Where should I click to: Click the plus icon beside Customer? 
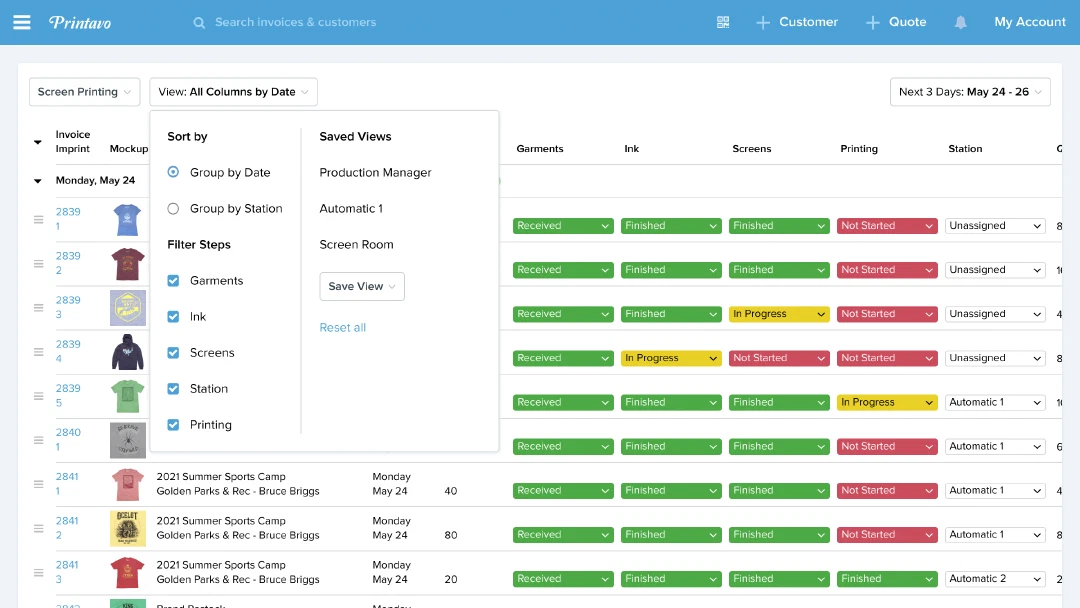point(762,23)
